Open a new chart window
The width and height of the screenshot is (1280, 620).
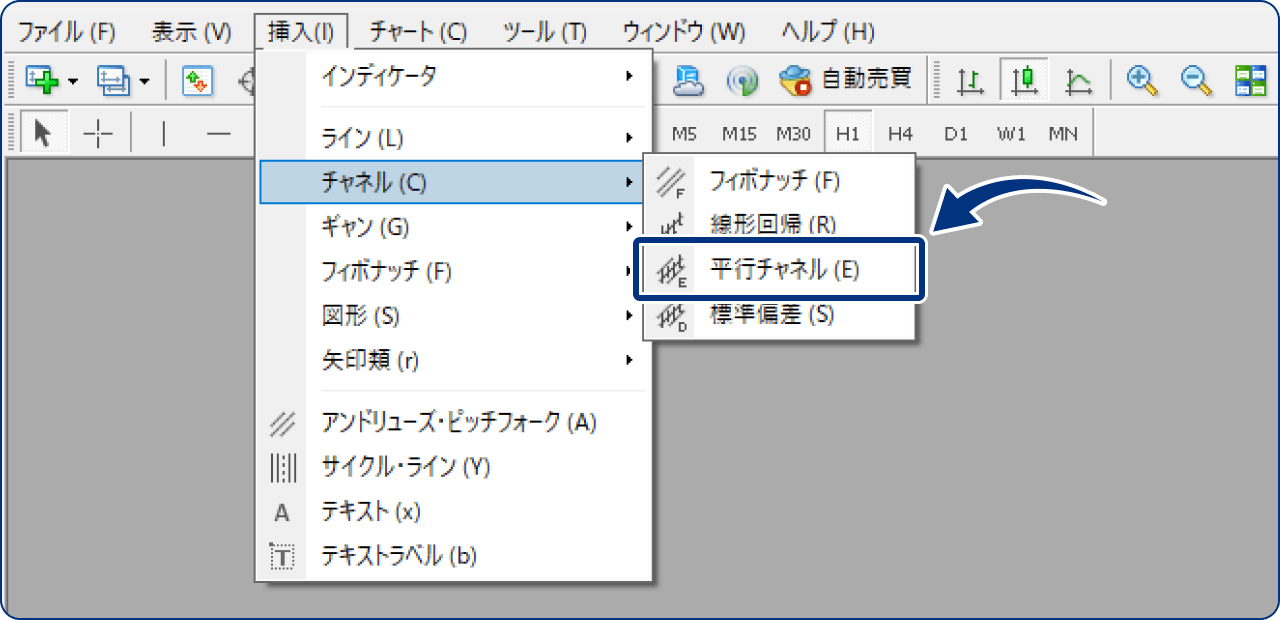point(42,81)
